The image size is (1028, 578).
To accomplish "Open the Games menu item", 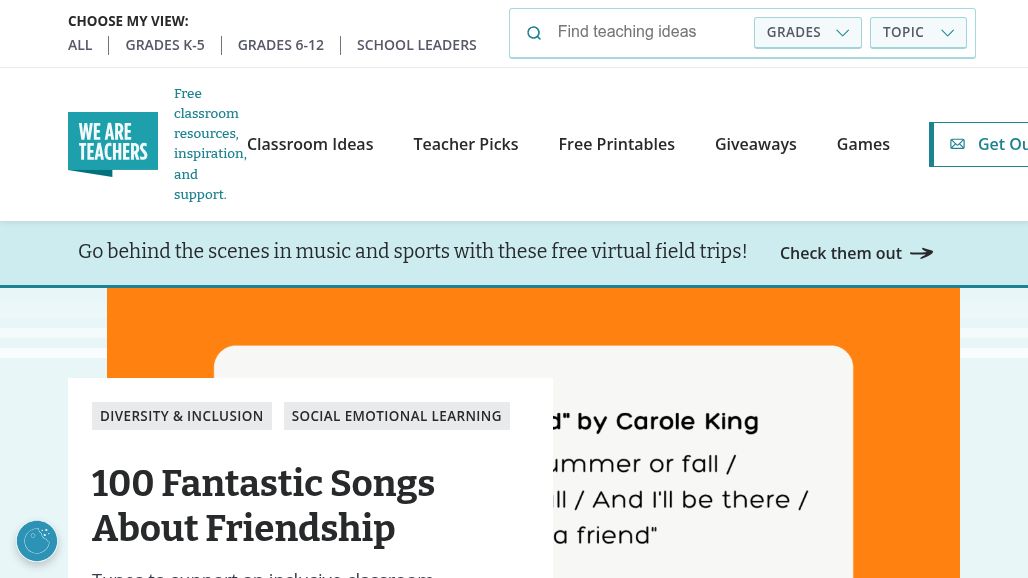I will tap(863, 144).
